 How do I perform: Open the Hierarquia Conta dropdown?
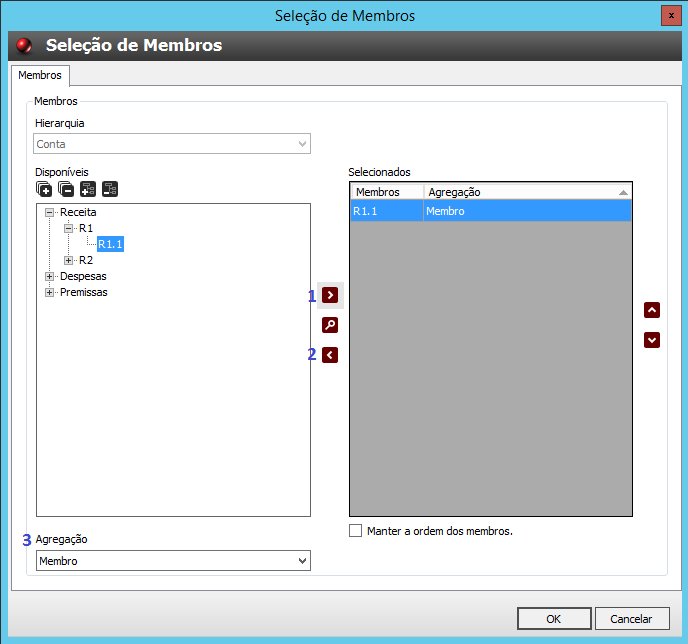(172, 144)
